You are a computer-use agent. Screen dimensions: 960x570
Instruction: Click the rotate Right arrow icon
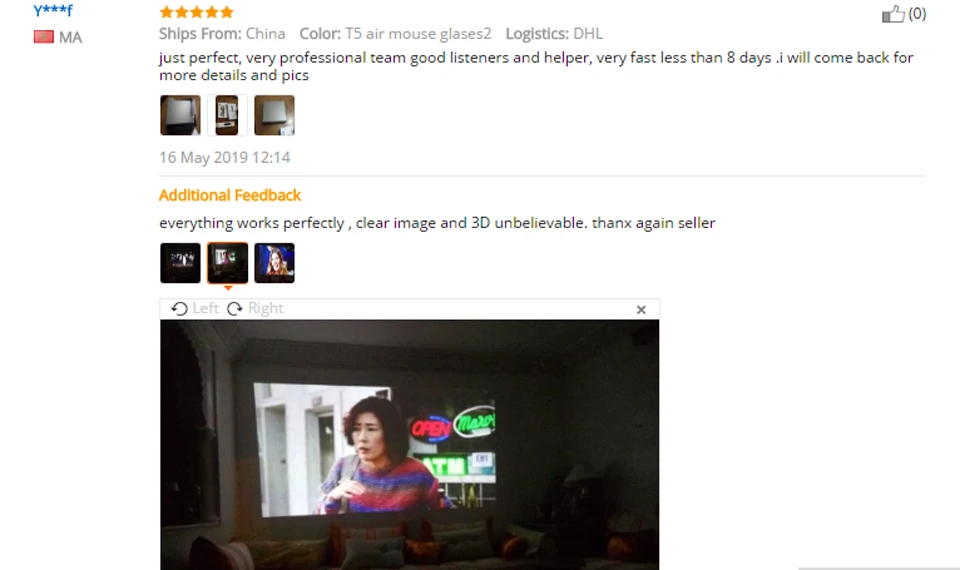[235, 309]
